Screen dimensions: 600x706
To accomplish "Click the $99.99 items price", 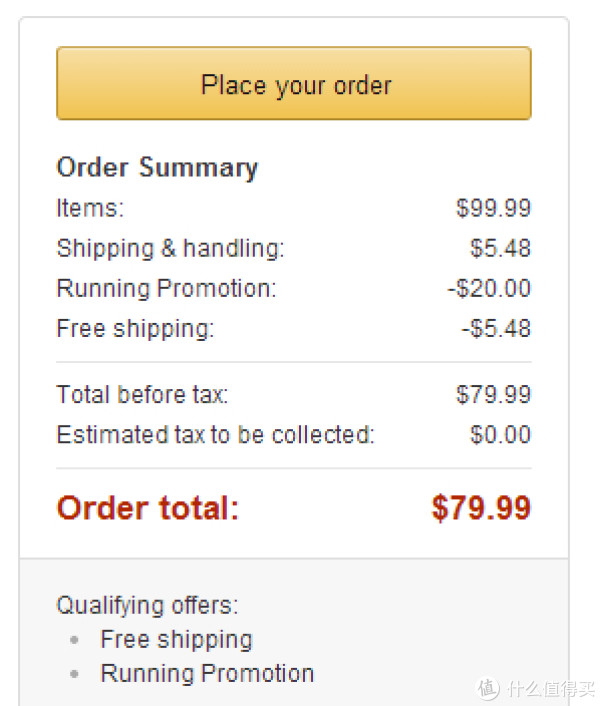I will coord(494,208).
